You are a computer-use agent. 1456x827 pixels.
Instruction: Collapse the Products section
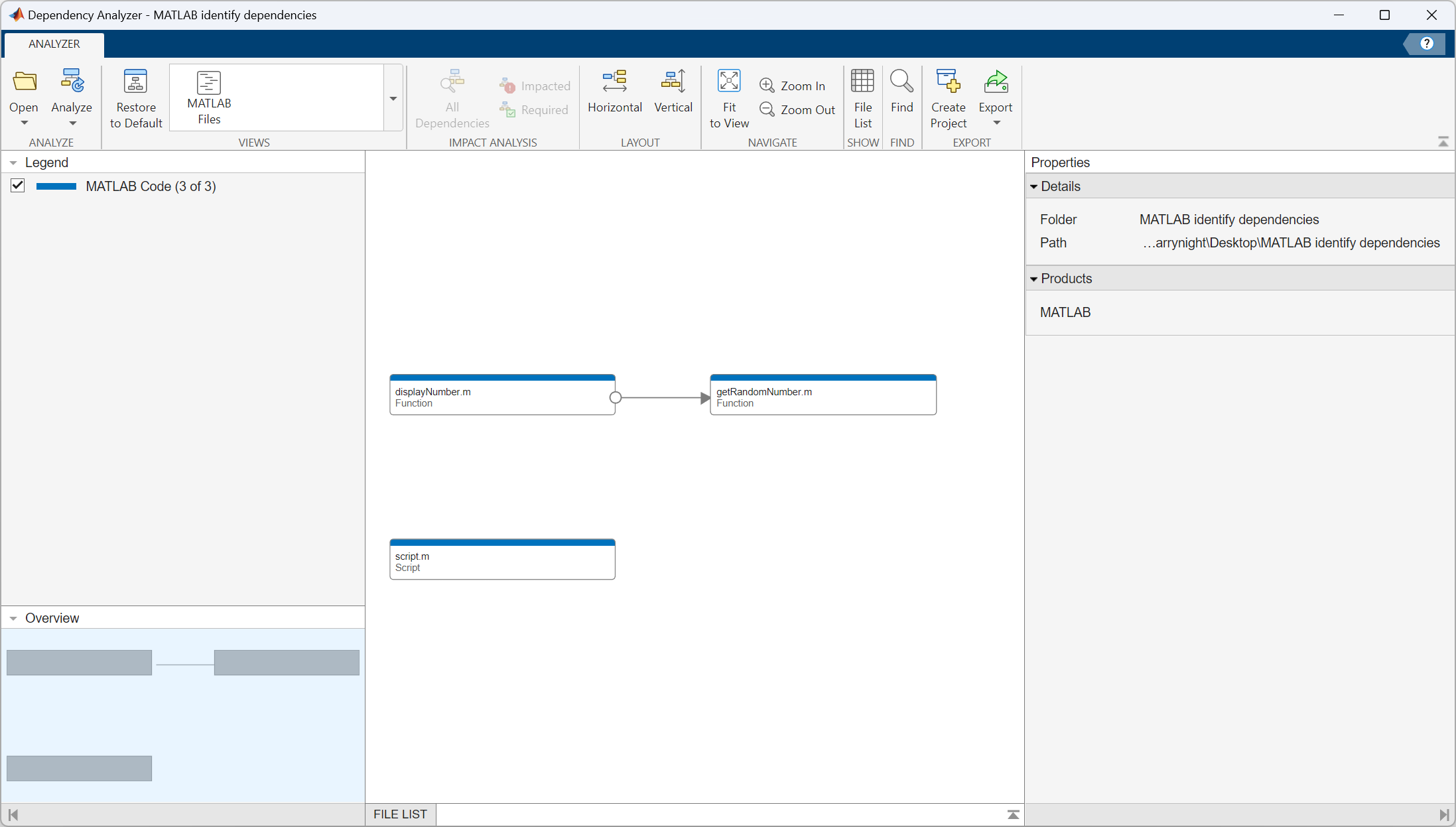click(1033, 279)
